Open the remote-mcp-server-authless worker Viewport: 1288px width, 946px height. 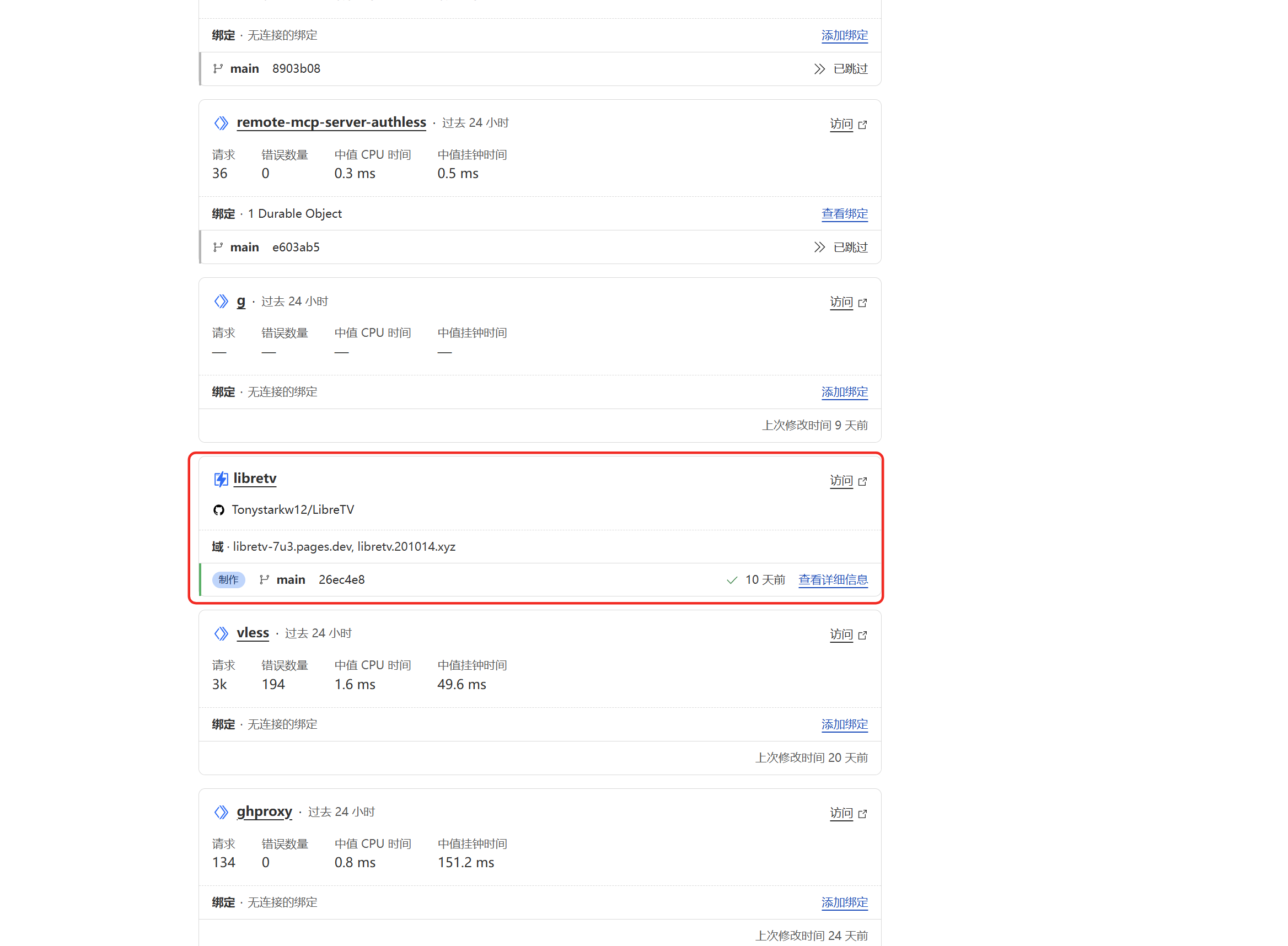(331, 122)
